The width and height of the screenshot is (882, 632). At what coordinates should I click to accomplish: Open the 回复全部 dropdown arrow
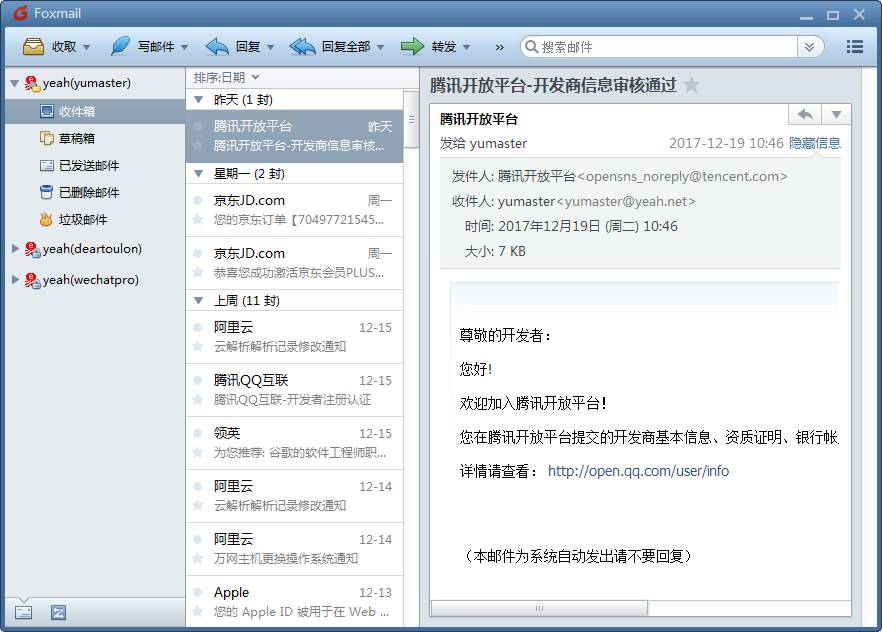click(381, 47)
